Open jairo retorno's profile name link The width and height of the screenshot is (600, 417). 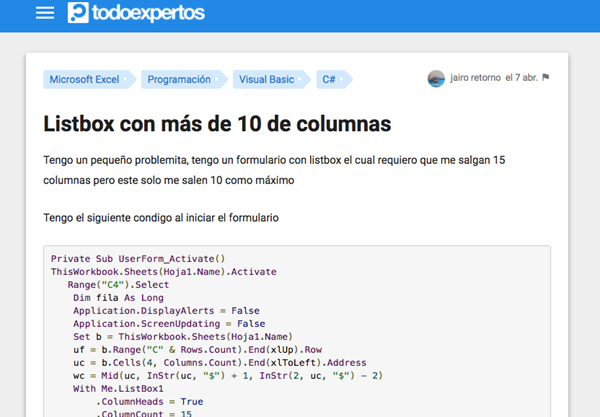coord(475,78)
